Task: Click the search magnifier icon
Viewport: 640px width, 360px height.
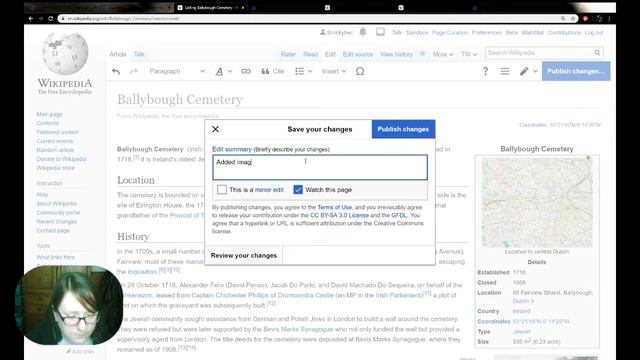Action: [597, 53]
